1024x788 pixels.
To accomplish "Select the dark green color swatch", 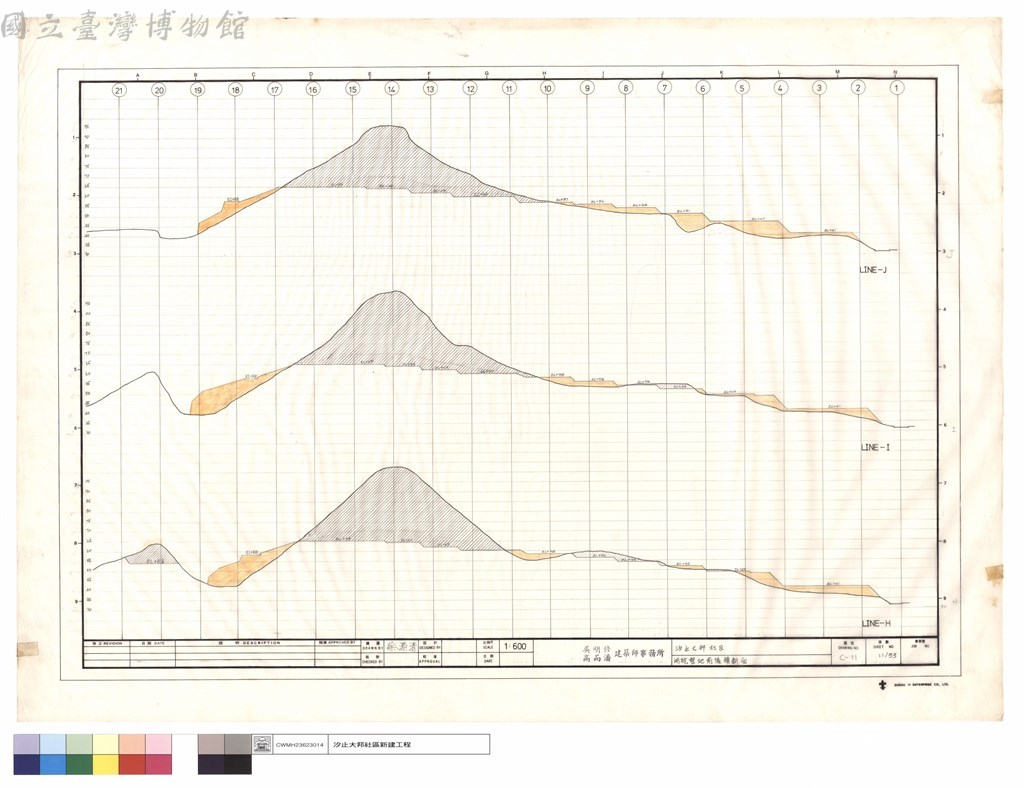I will 79,764.
